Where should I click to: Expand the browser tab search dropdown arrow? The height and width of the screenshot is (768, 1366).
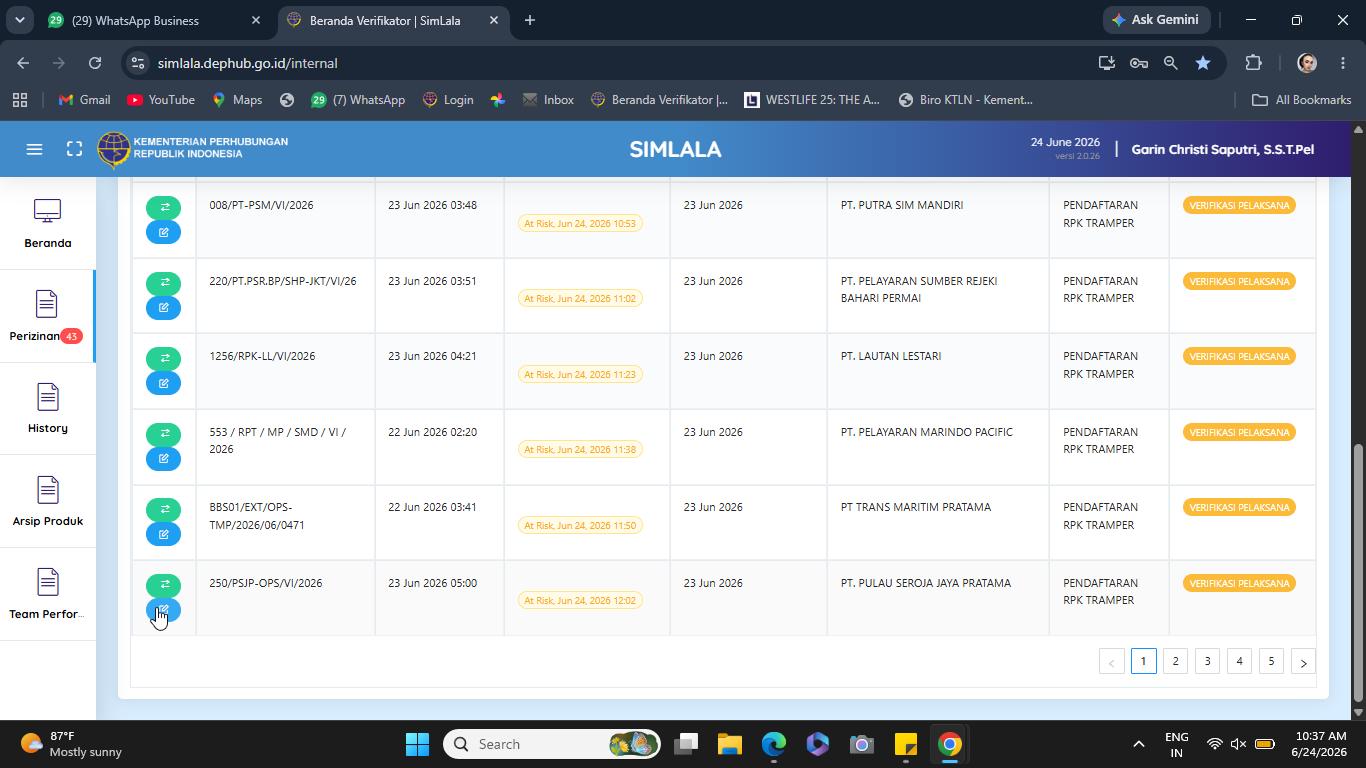(x=19, y=20)
